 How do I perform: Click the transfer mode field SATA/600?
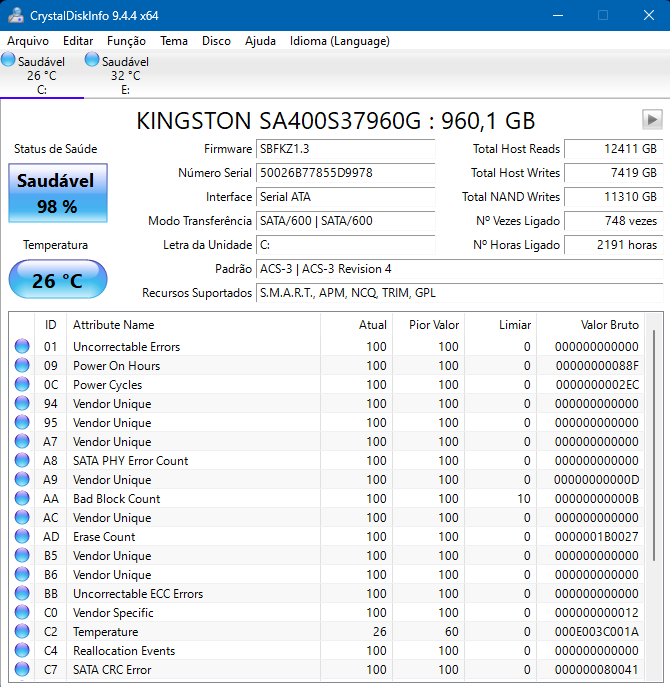coord(345,221)
